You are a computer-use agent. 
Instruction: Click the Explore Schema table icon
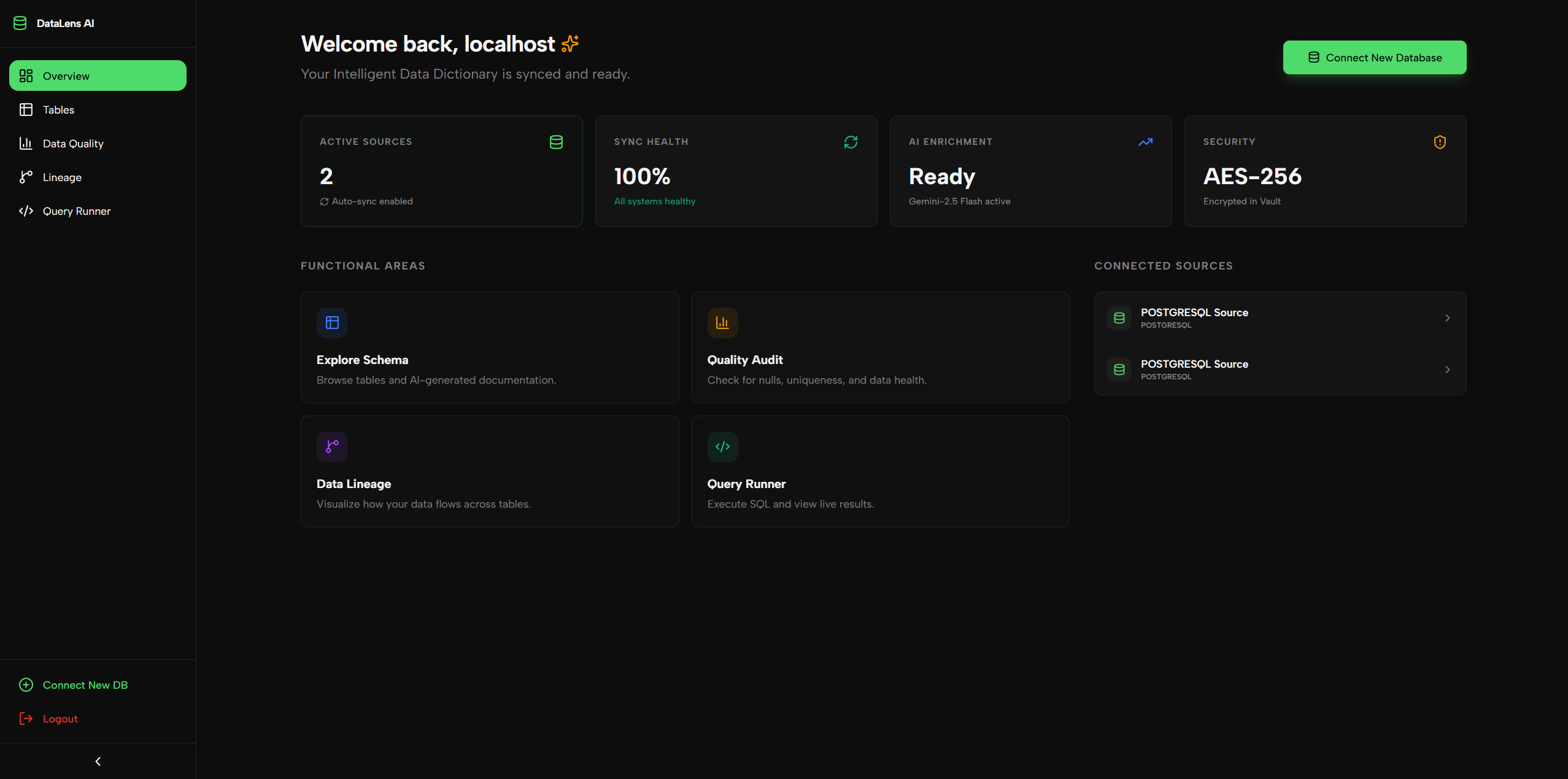coord(332,323)
